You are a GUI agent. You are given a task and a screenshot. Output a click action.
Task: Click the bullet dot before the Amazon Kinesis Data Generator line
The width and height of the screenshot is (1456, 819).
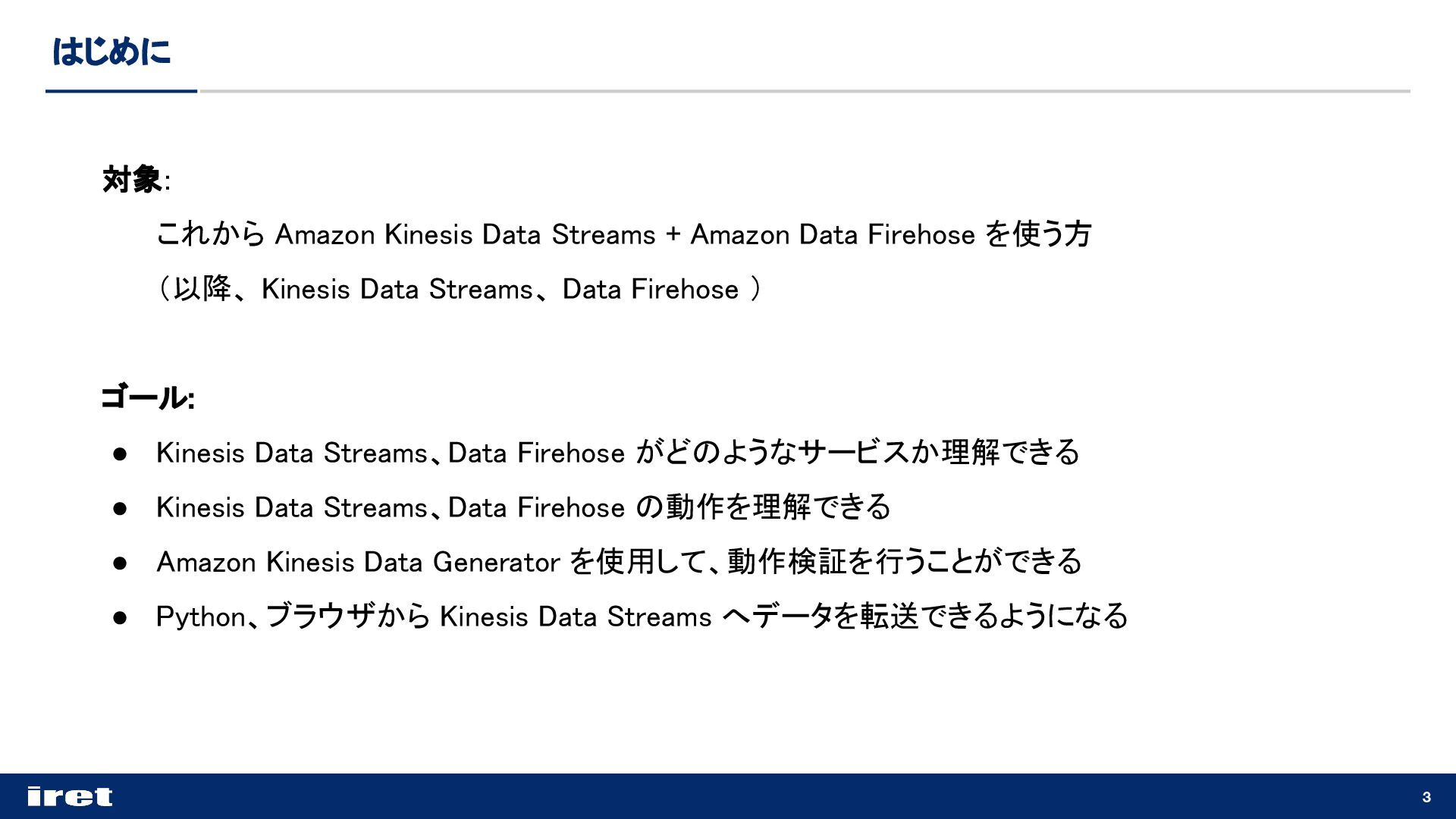120,563
